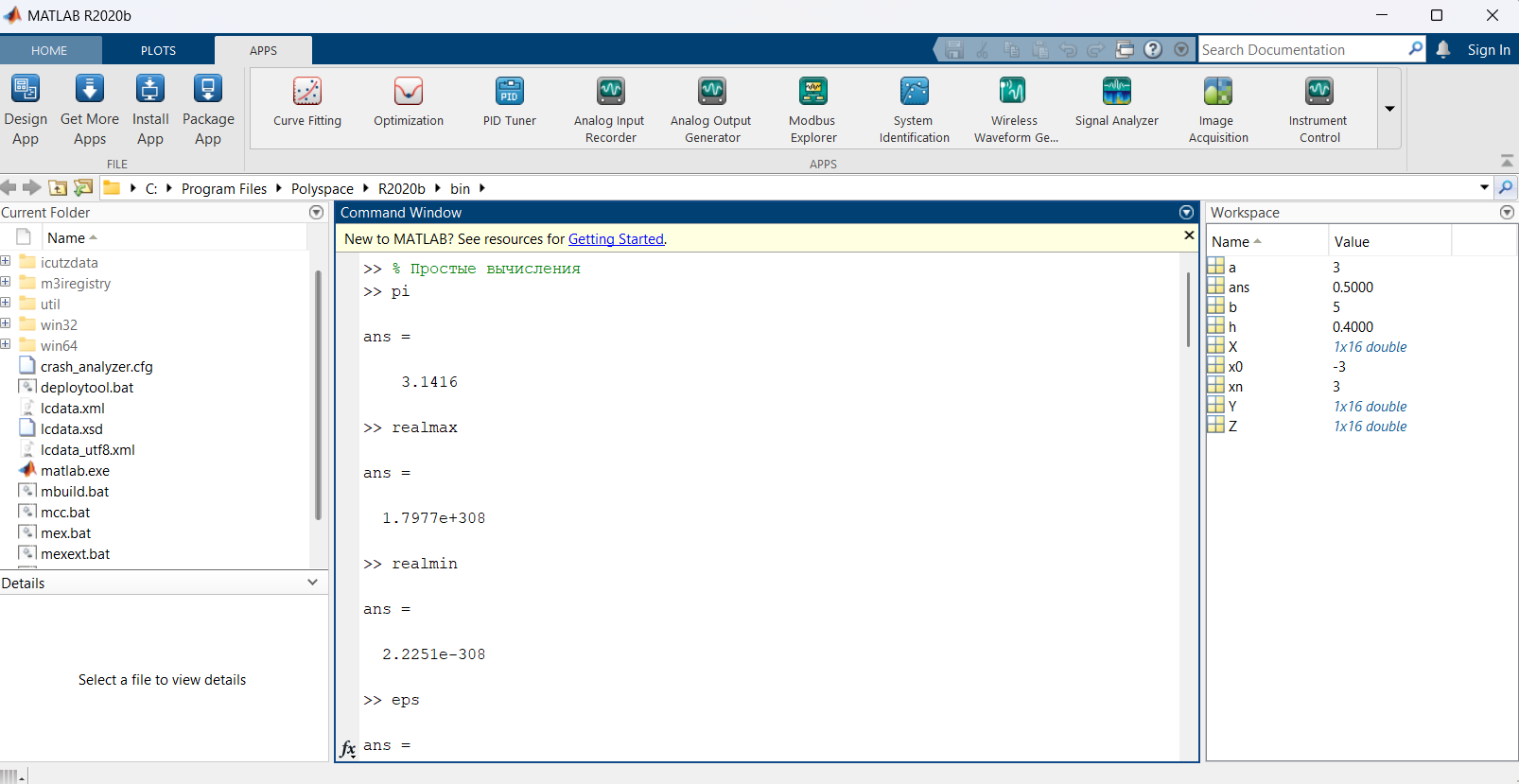
Task: Expand the win32 folder
Action: pyautogui.click(x=6, y=323)
